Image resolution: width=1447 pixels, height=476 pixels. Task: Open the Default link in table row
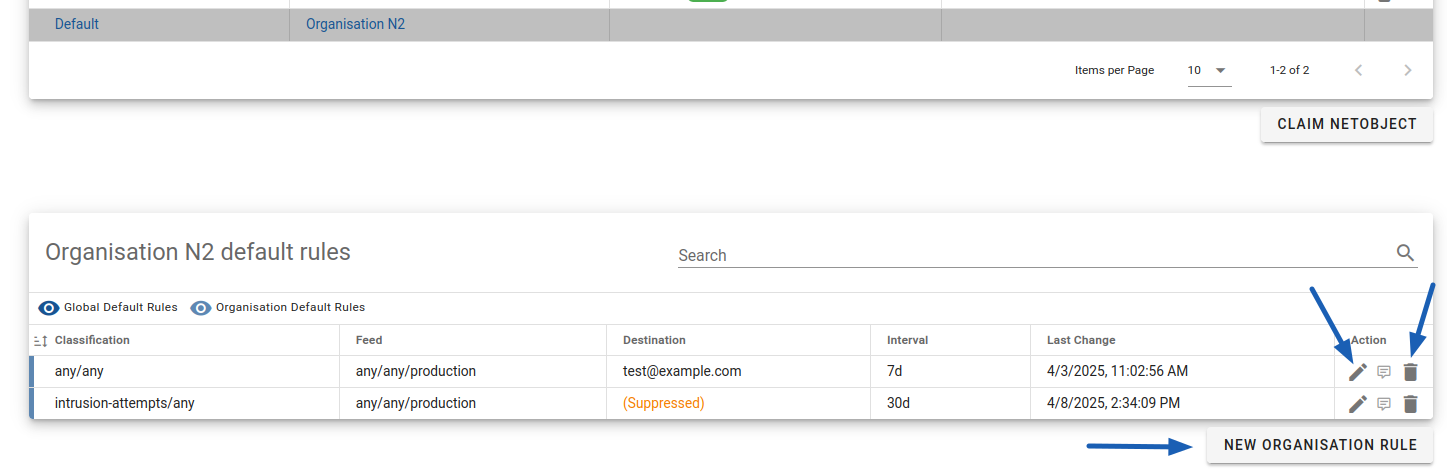pyautogui.click(x=77, y=24)
